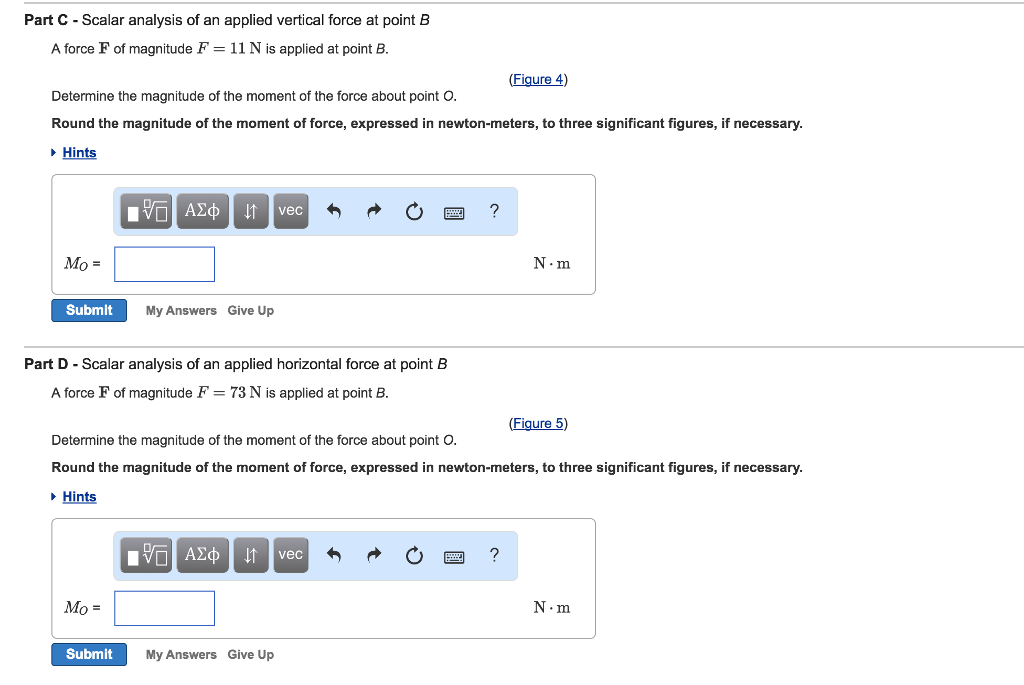Open the equation template palette in Part C
The image size is (1024, 685).
(145, 211)
